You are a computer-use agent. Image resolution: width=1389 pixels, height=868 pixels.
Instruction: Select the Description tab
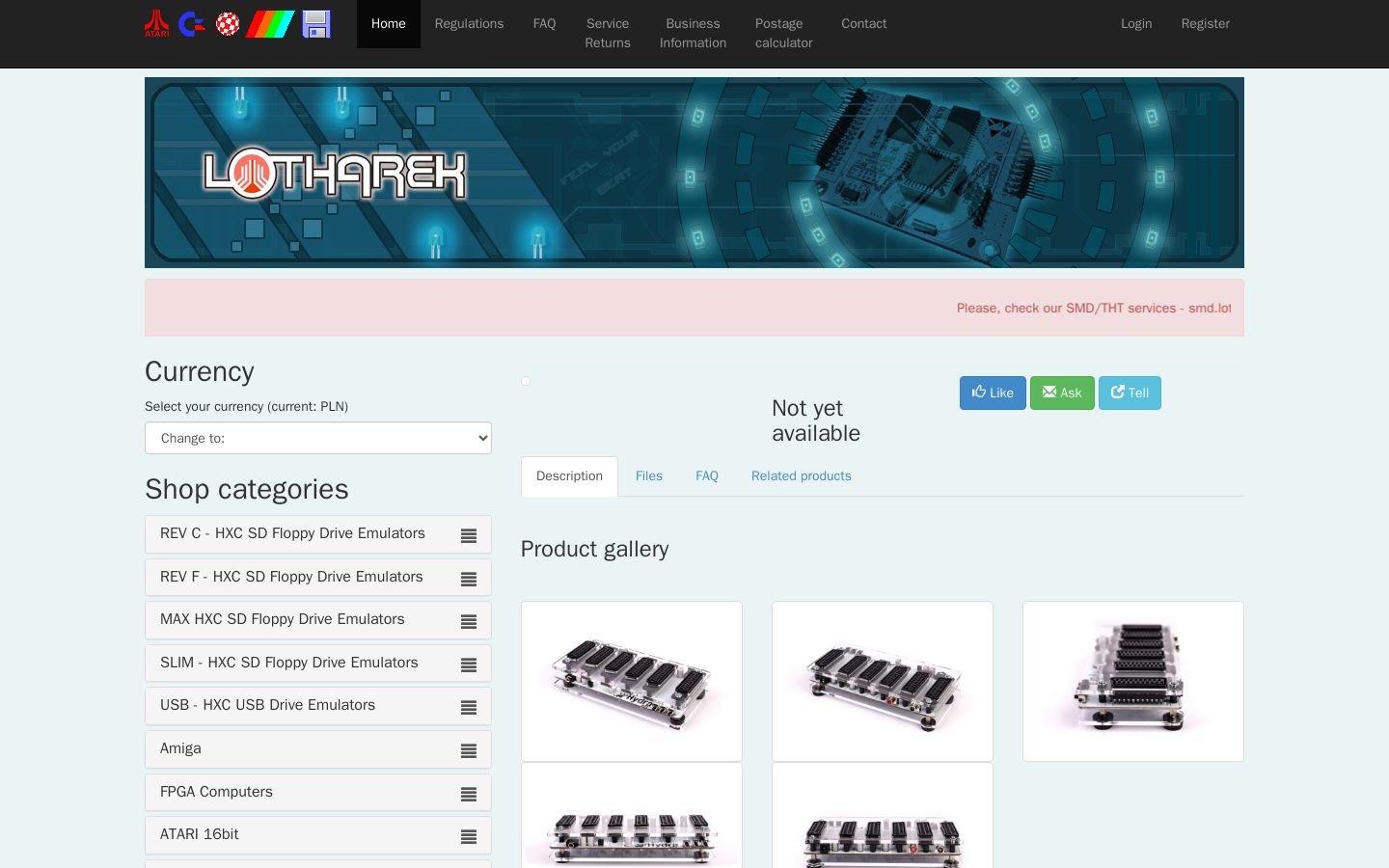[x=569, y=476]
